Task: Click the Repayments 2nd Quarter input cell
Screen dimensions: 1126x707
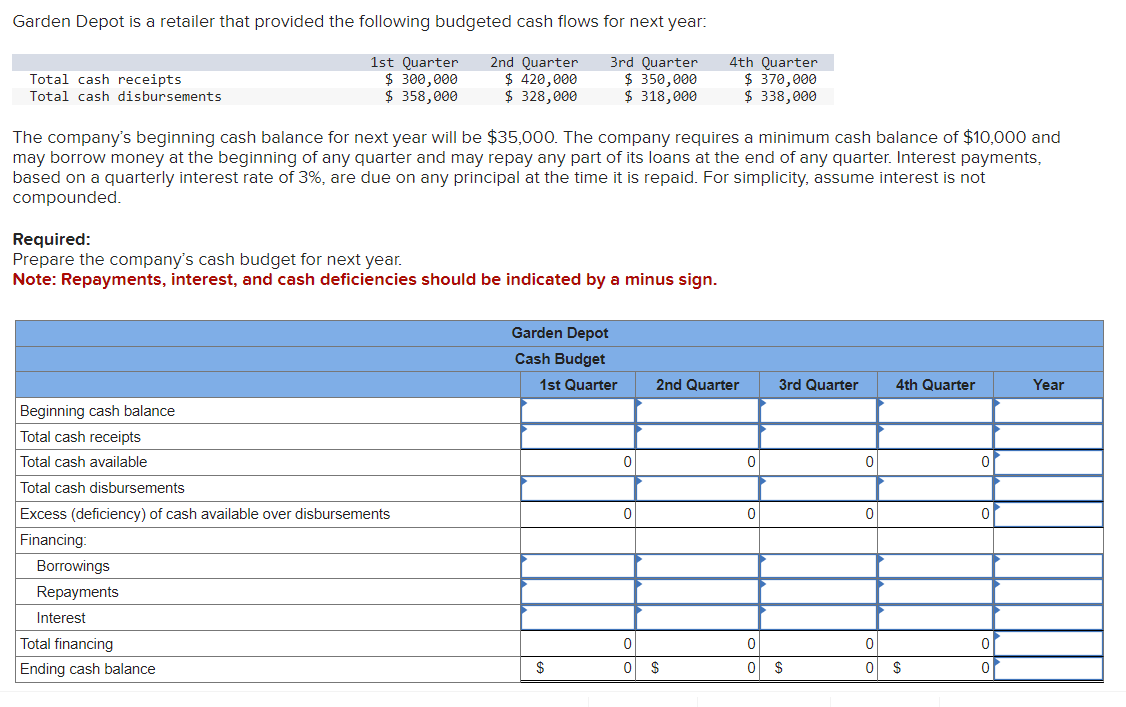Action: click(x=697, y=591)
